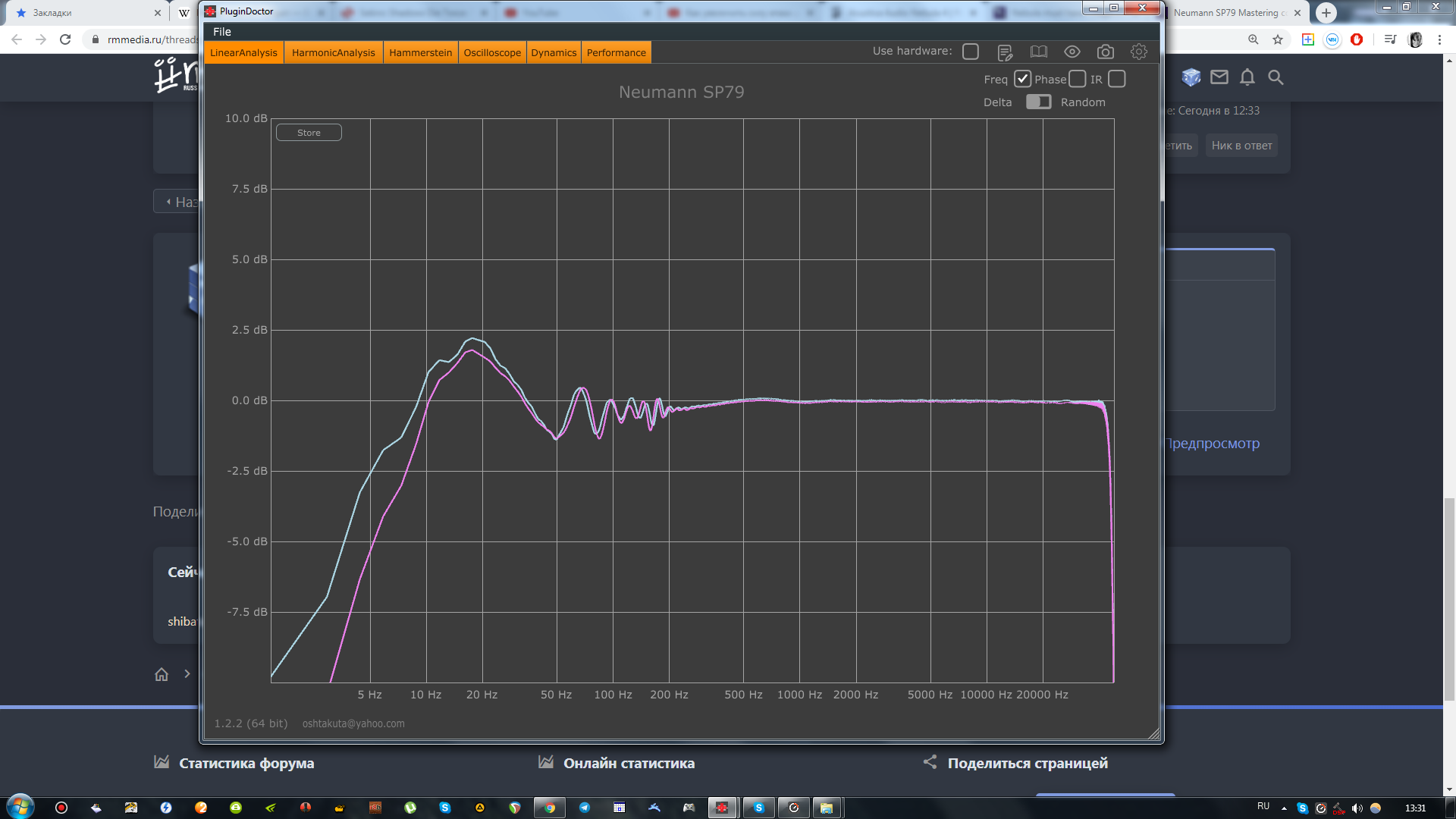Open forum notifications bell
The height and width of the screenshot is (819, 1456).
coord(1247,77)
